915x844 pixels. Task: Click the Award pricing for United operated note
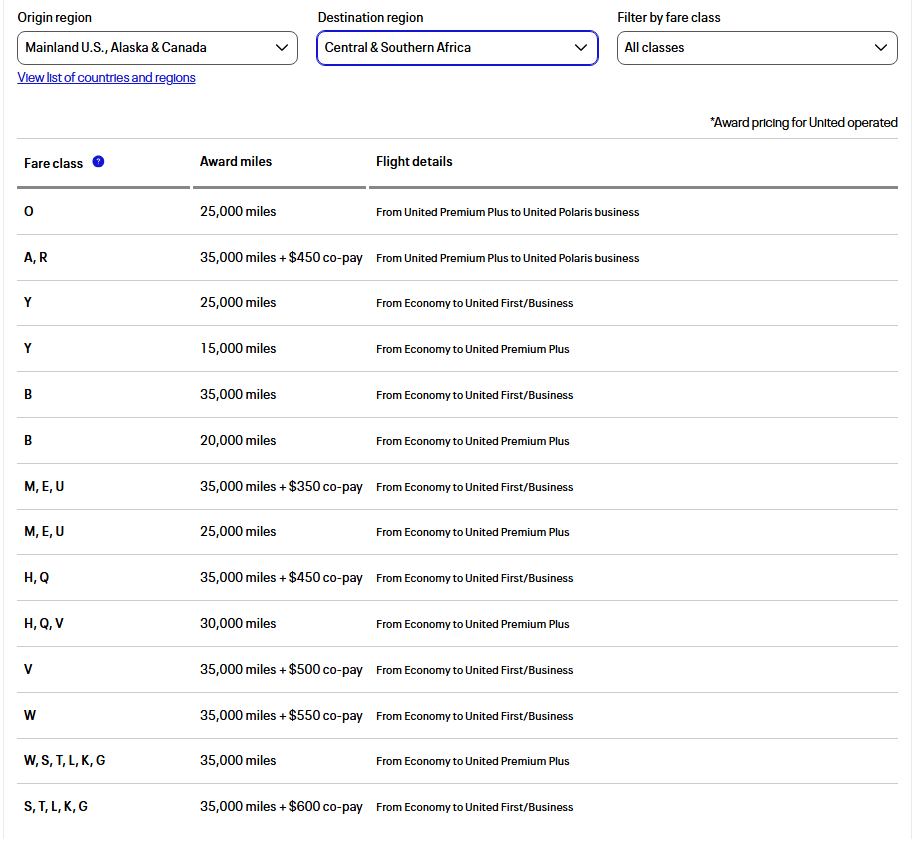[x=803, y=123]
